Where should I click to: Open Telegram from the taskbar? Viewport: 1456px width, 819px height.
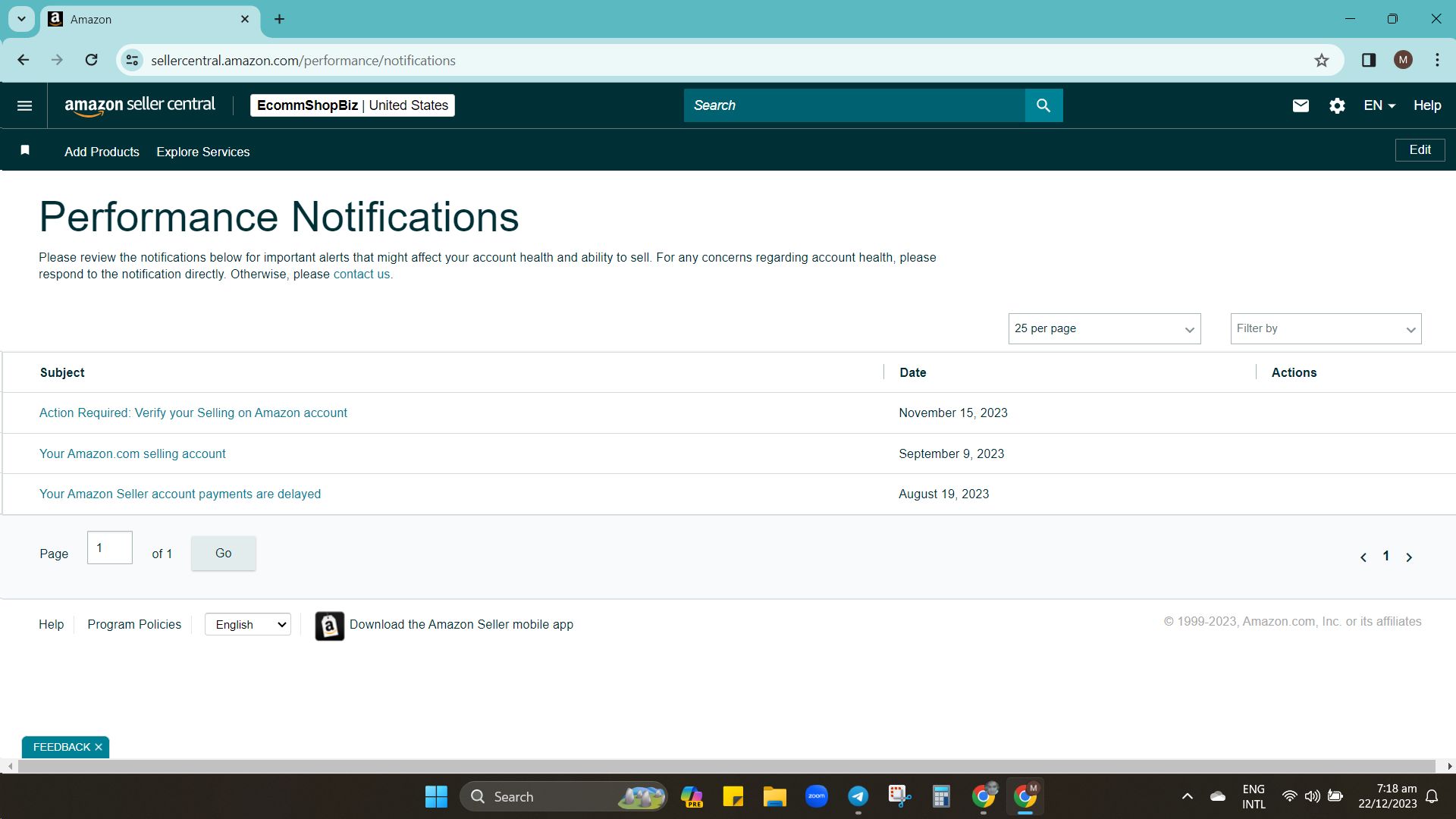858,796
